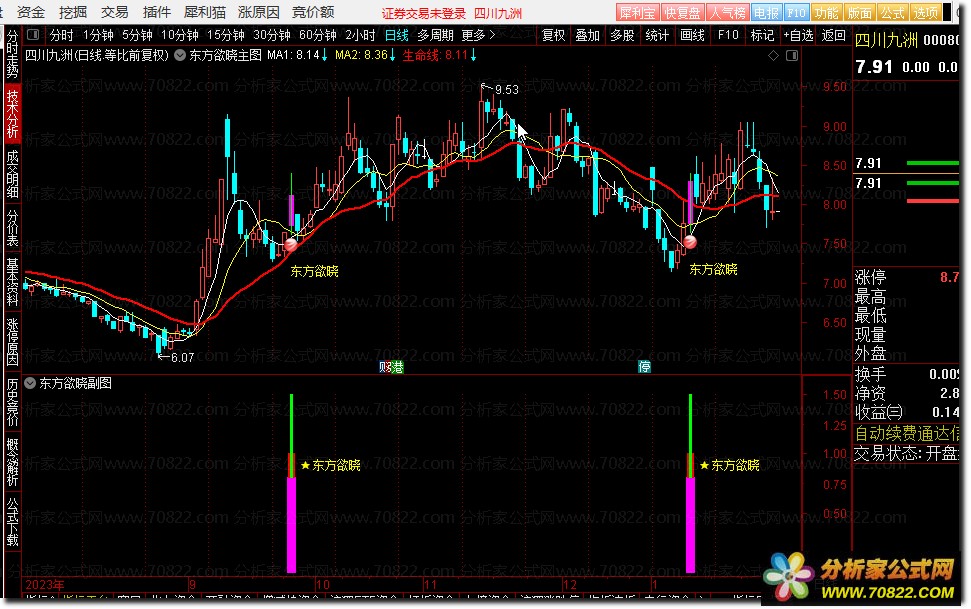Click the diamond icon at chart top-right
Viewport: 971px width, 609px height.
click(x=773, y=56)
